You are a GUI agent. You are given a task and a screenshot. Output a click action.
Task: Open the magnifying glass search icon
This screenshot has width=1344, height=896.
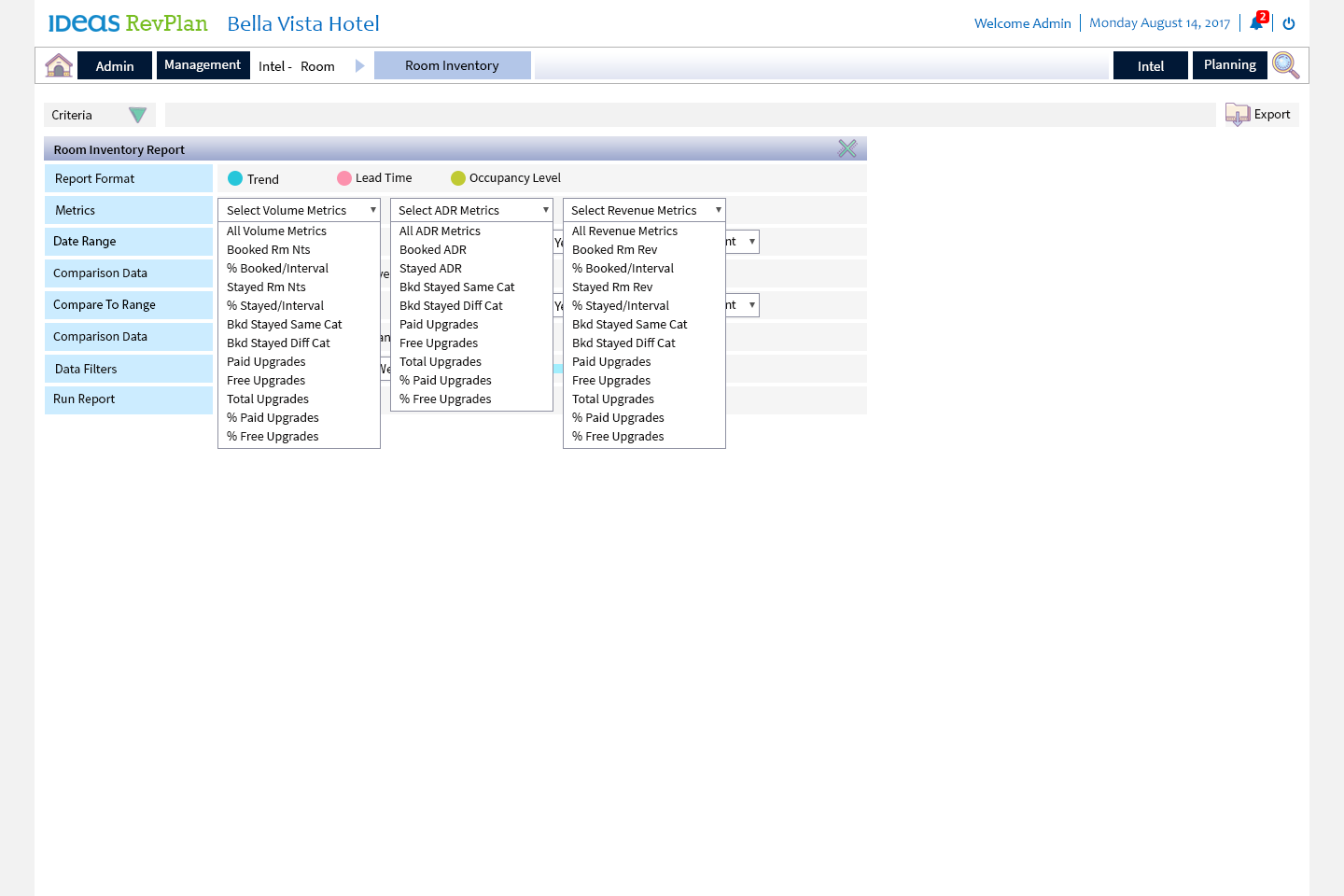(x=1285, y=65)
